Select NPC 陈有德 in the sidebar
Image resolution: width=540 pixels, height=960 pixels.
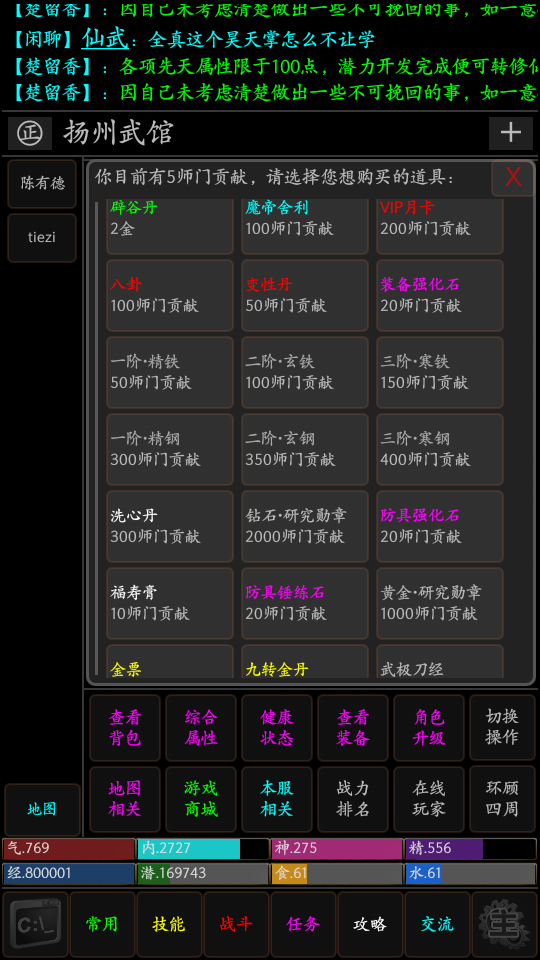42,184
